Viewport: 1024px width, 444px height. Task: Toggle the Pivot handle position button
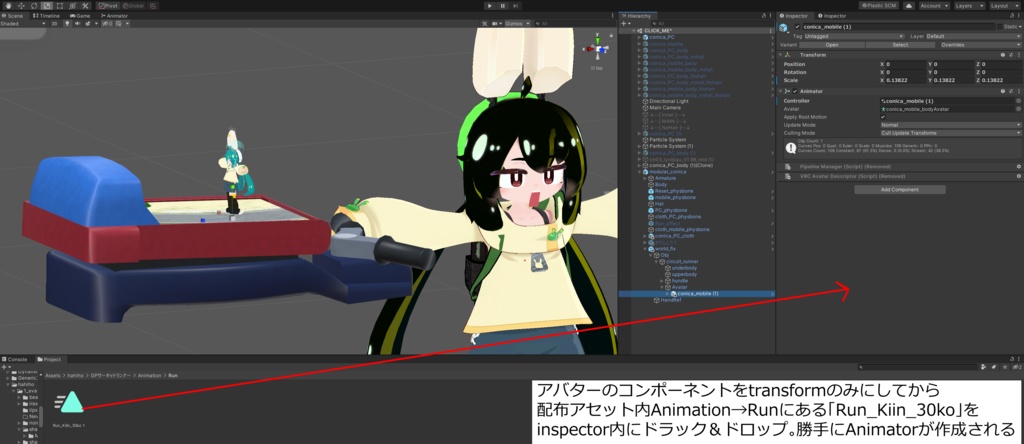108,5
